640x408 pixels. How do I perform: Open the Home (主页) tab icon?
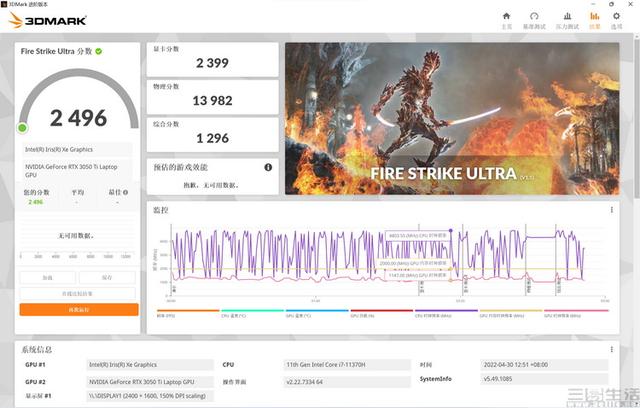tap(507, 19)
